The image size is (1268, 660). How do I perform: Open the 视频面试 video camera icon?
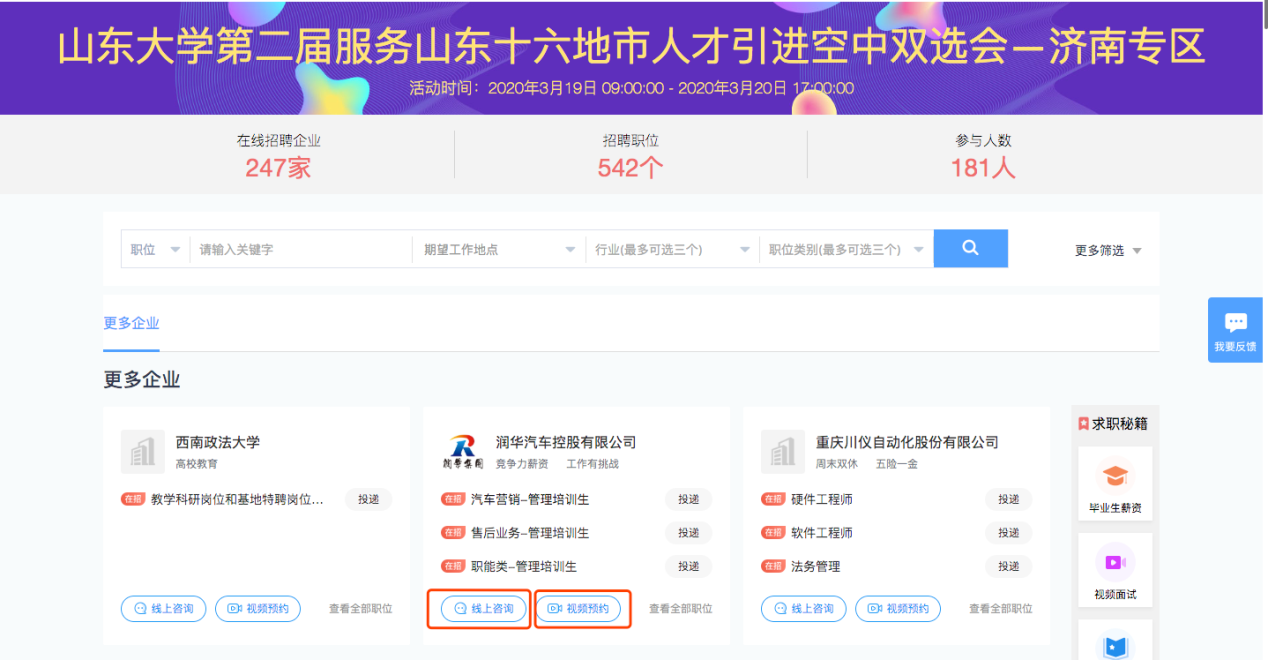[x=1114, y=562]
